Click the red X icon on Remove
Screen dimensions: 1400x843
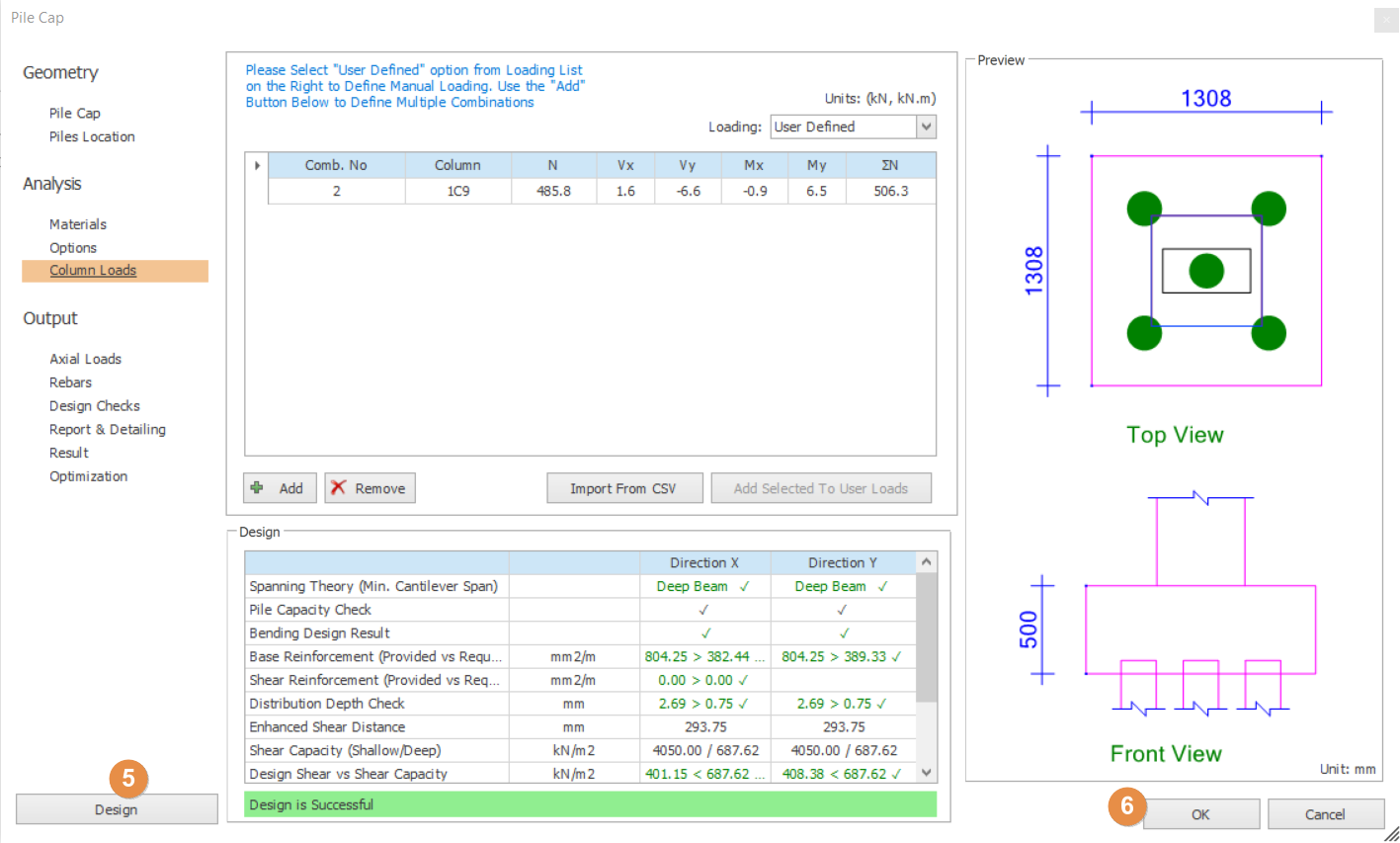click(x=339, y=487)
